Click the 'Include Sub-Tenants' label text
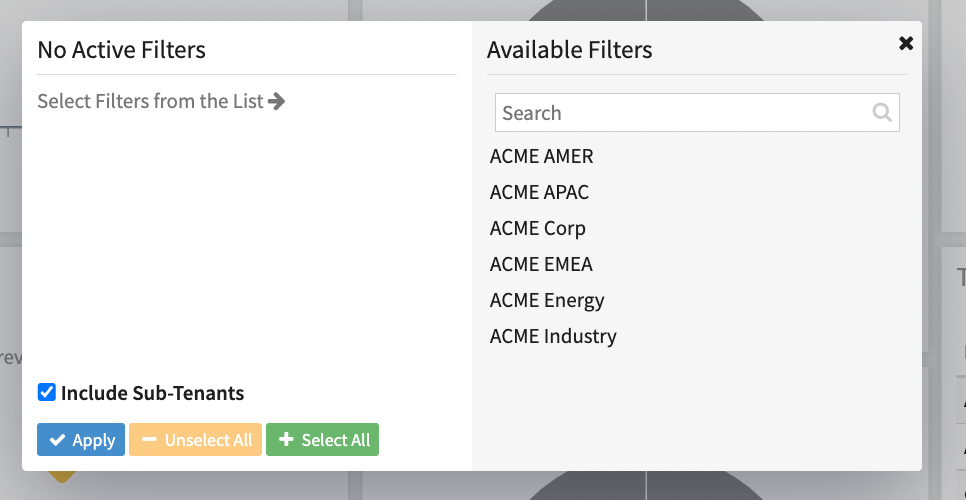 pyautogui.click(x=152, y=393)
